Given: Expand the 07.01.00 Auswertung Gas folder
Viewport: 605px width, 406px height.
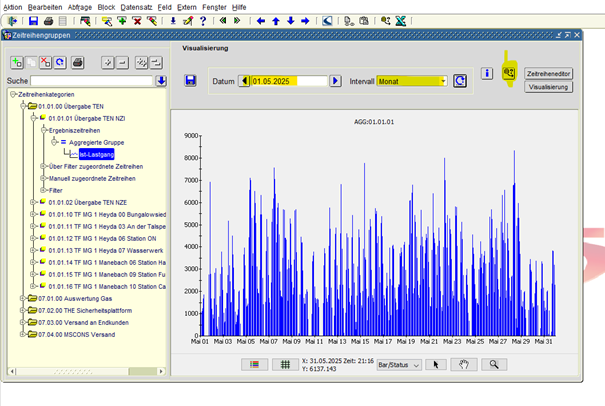Looking at the screenshot, I should pyautogui.click(x=22, y=298).
